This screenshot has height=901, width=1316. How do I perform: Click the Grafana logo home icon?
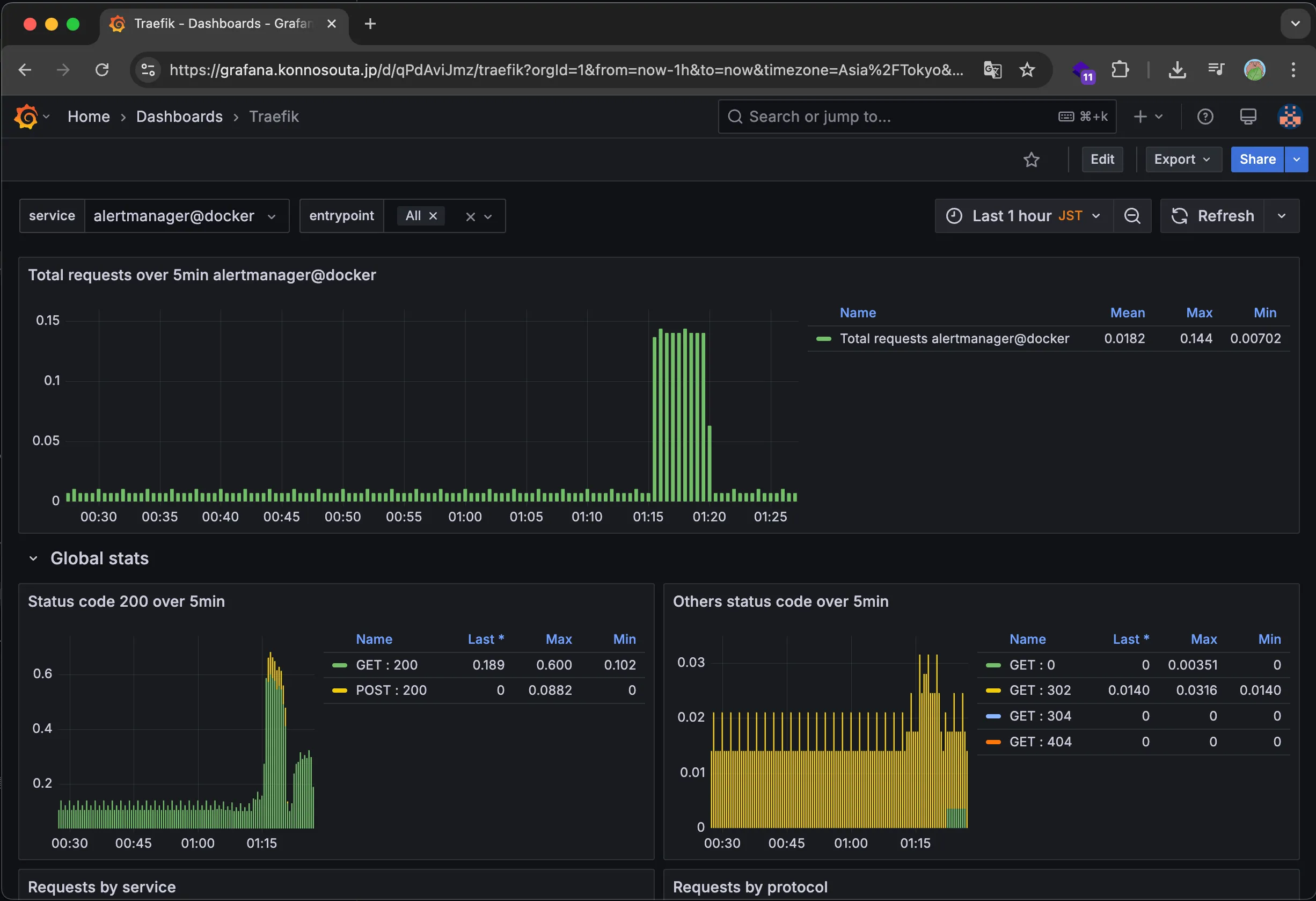point(26,117)
